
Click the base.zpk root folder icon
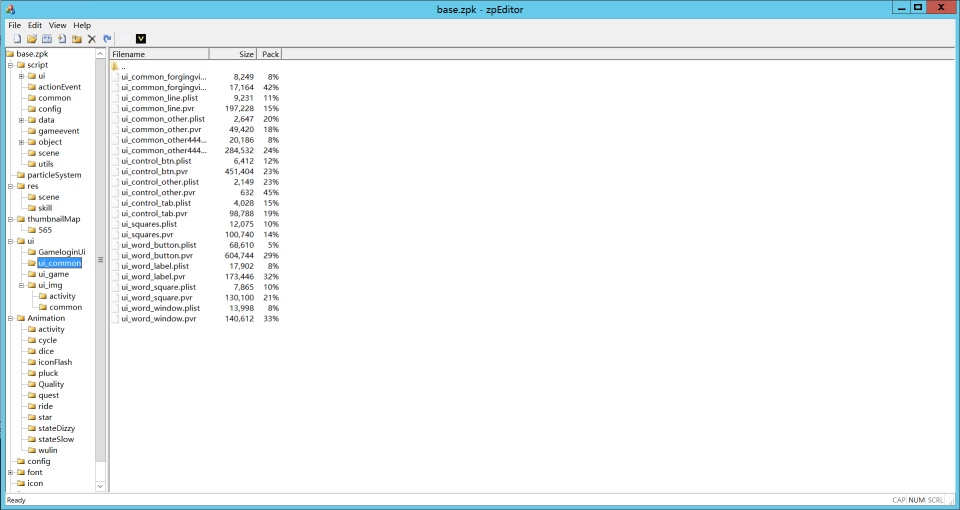(x=10, y=54)
